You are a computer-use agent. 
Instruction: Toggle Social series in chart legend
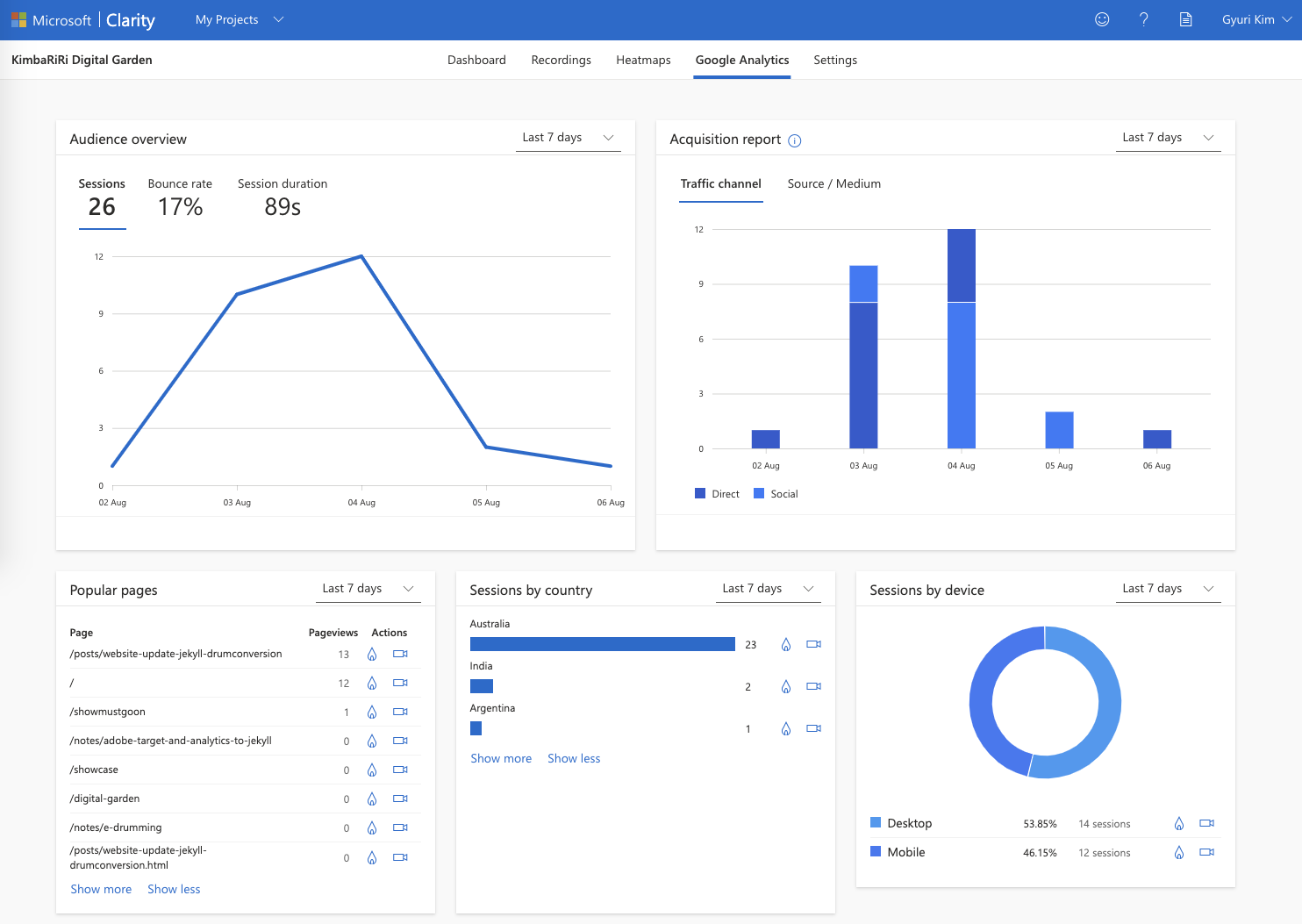pyautogui.click(x=776, y=494)
